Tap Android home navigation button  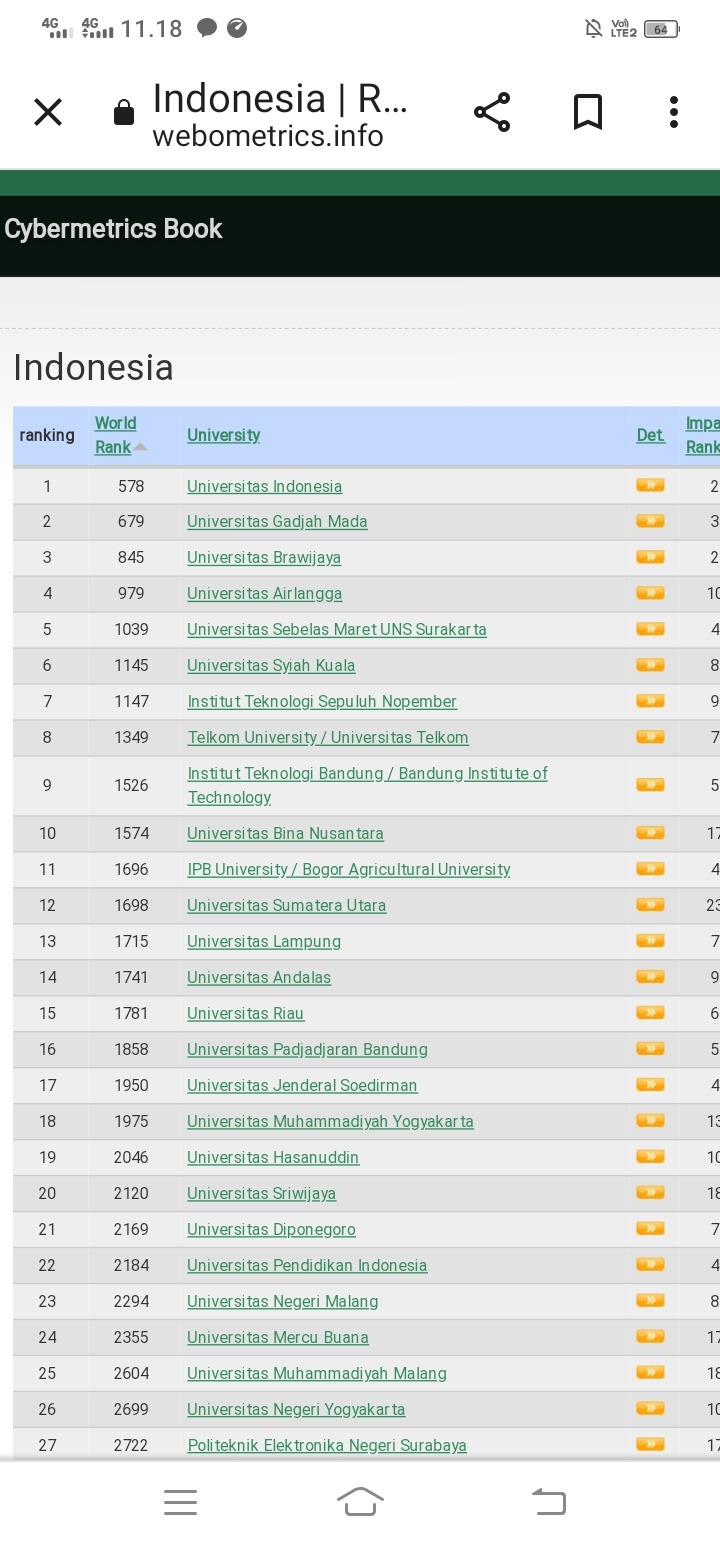pos(360,1501)
